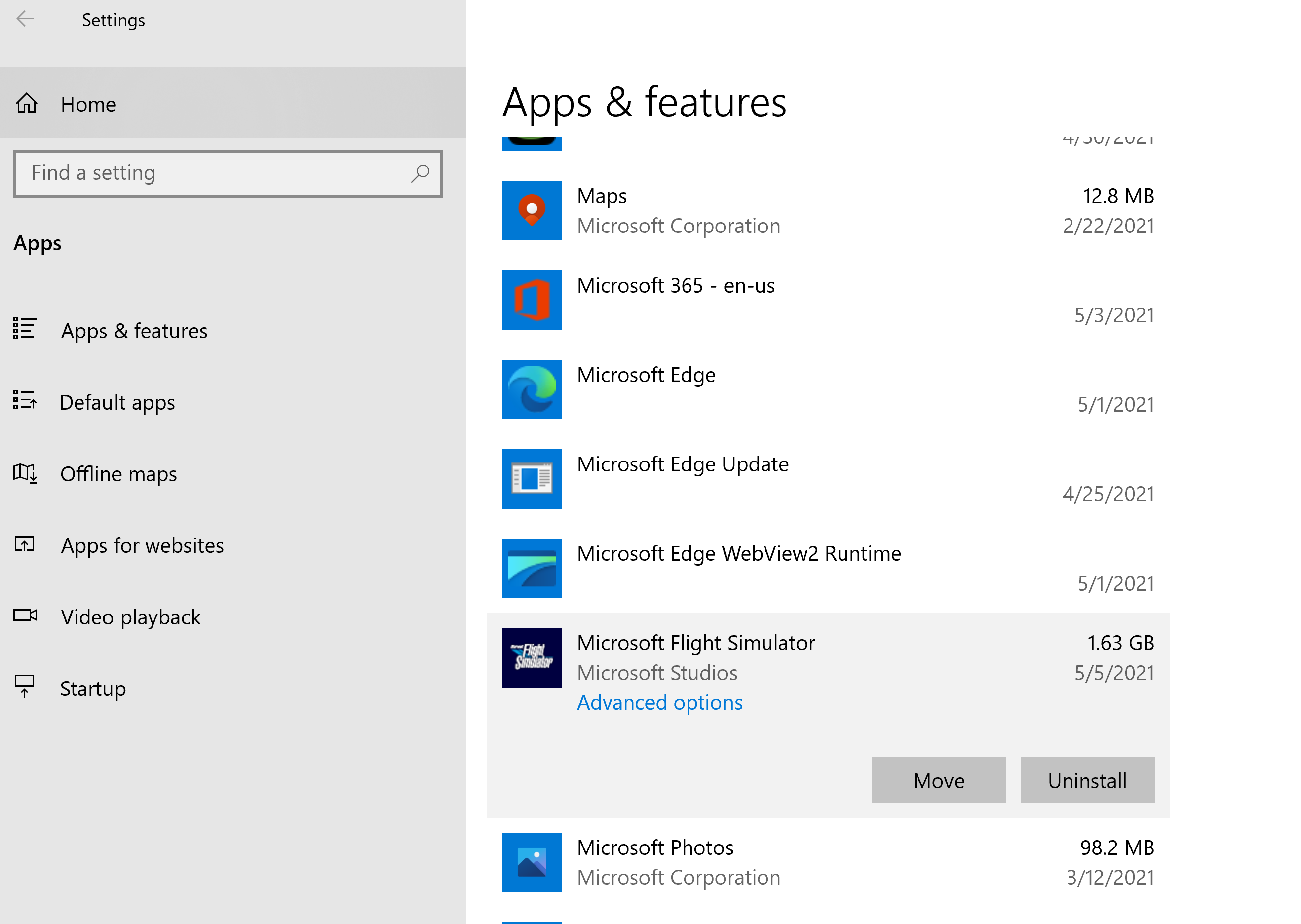Image resolution: width=1301 pixels, height=924 pixels.
Task: Click the back arrow icon
Action: 26,19
